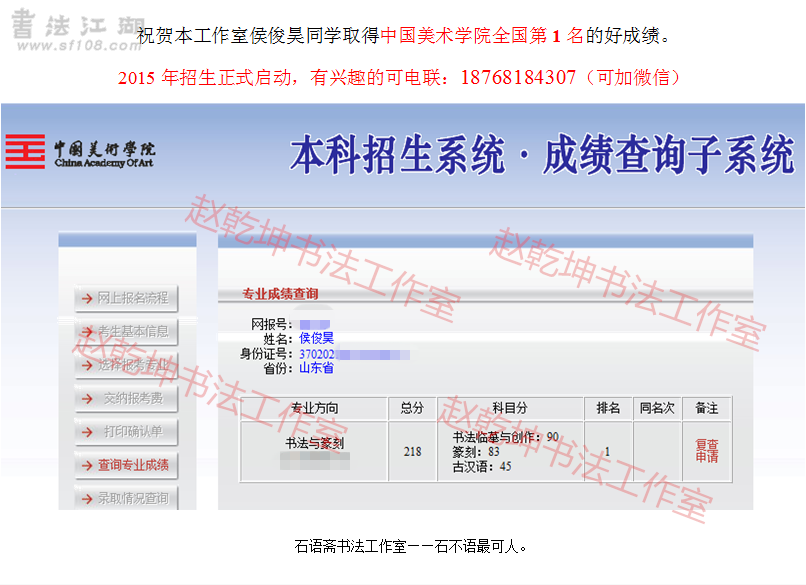Click the 本科招生系统·成绩查询子系统 banner title

tap(542, 154)
